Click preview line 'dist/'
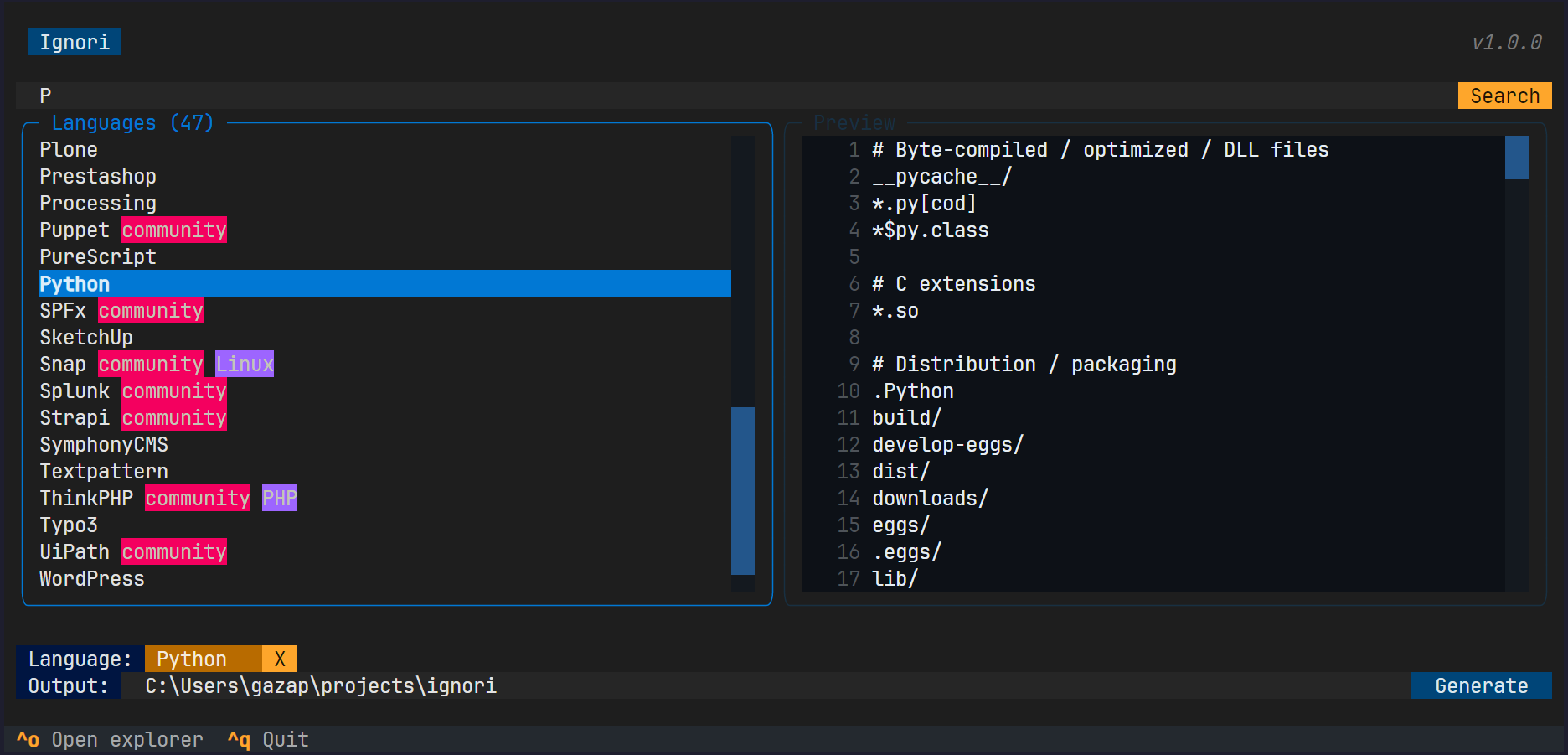The height and width of the screenshot is (755, 1568). pyautogui.click(x=900, y=471)
